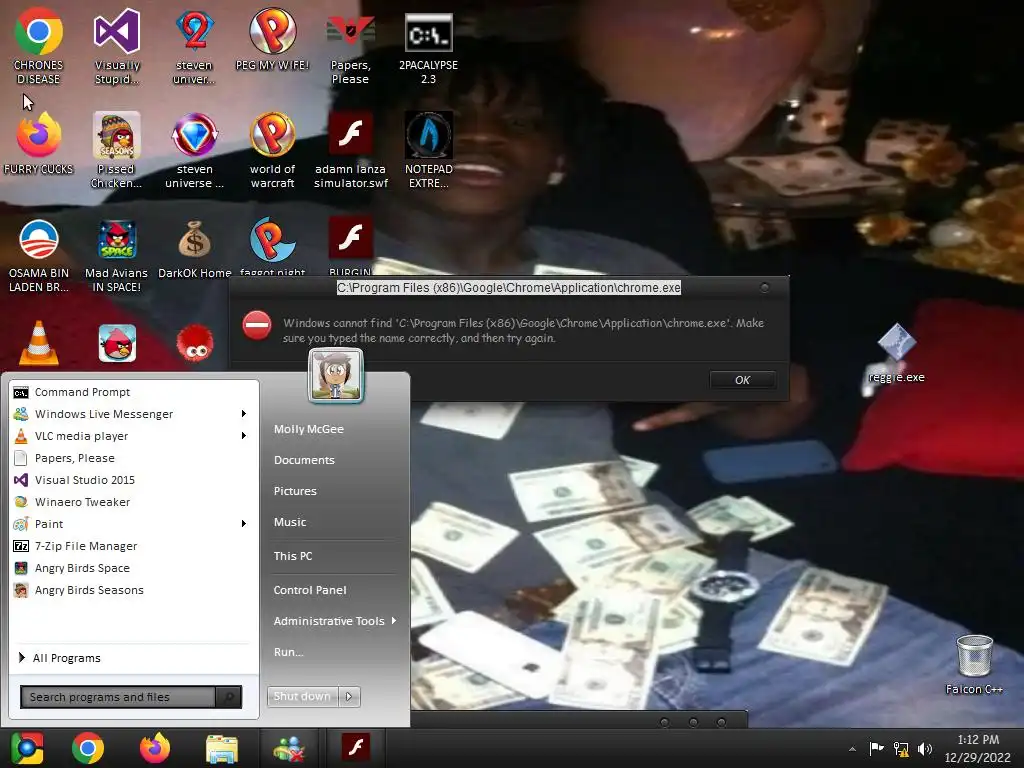
Task: Open Angry Birds Space from Start menu
Action: coord(134,568)
